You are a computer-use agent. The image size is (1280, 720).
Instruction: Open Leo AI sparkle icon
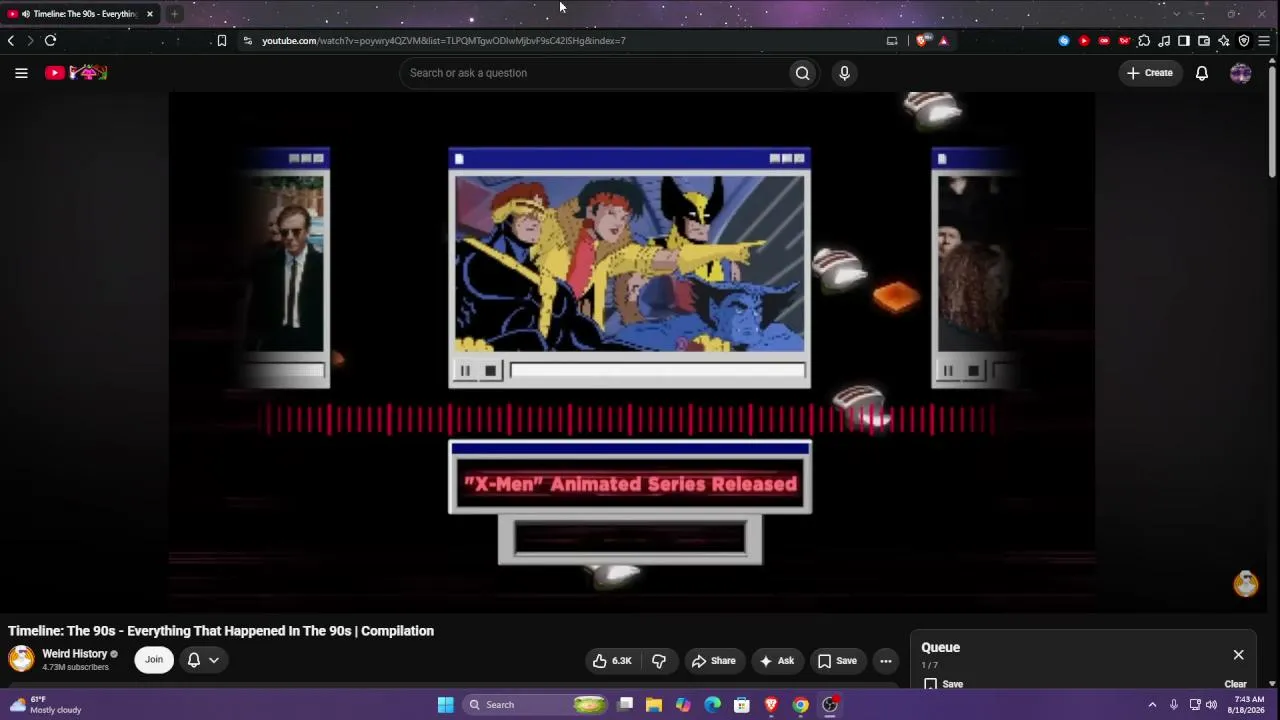pos(1224,41)
